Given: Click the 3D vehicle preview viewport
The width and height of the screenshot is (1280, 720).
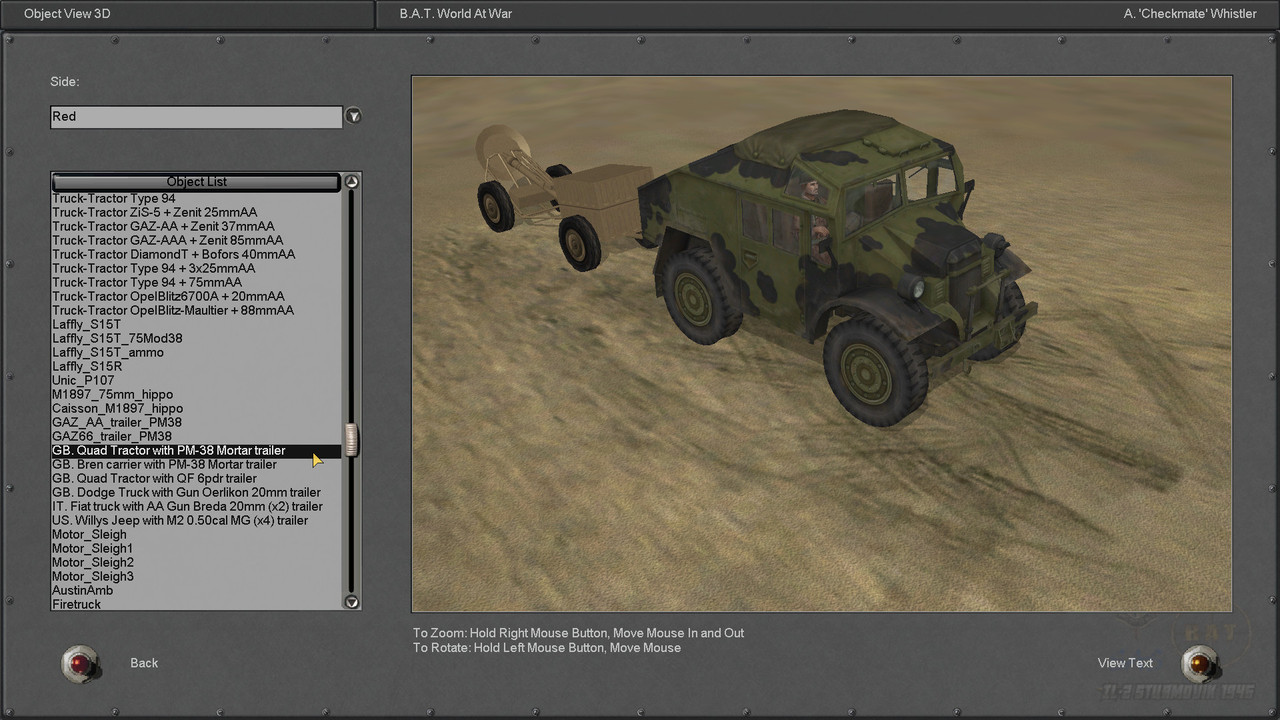Looking at the screenshot, I should point(821,343).
